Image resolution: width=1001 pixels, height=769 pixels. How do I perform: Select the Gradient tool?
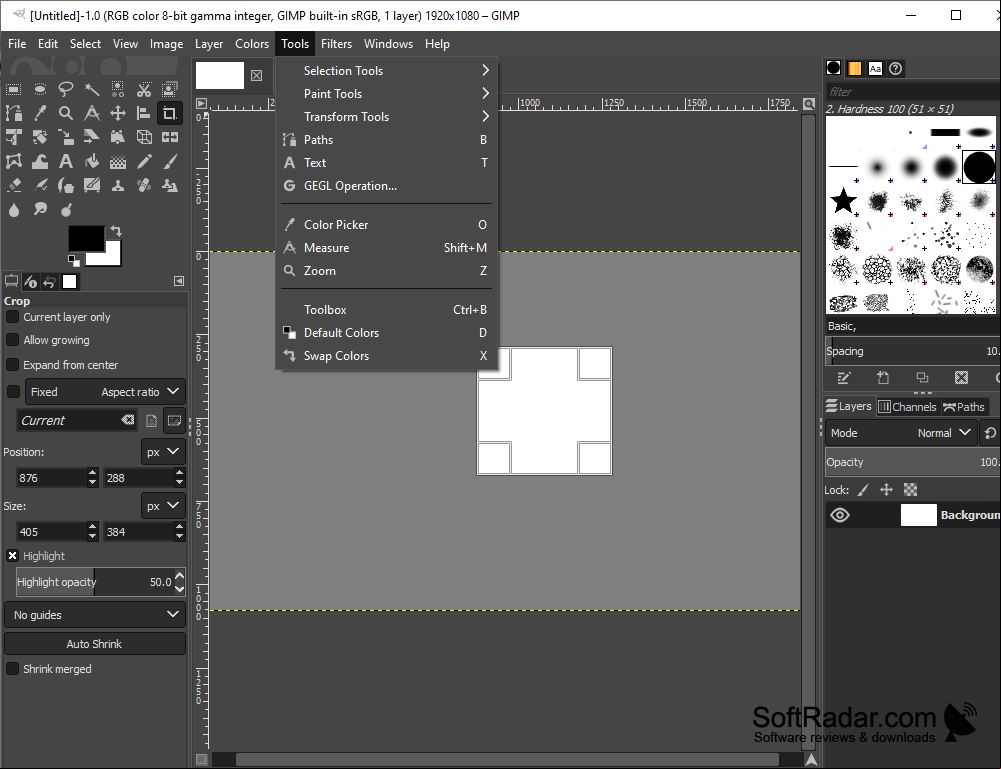117,161
